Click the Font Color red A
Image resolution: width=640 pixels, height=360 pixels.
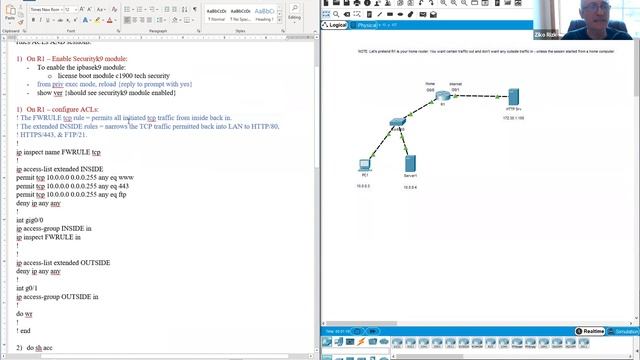(x=109, y=20)
